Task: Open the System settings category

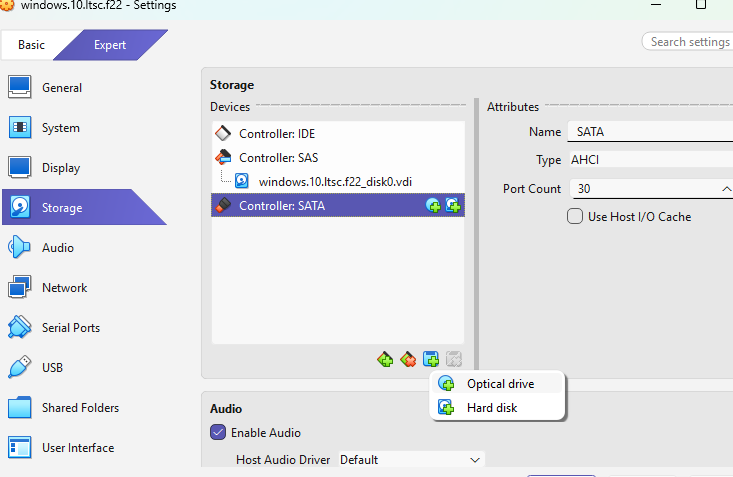Action: click(60, 128)
